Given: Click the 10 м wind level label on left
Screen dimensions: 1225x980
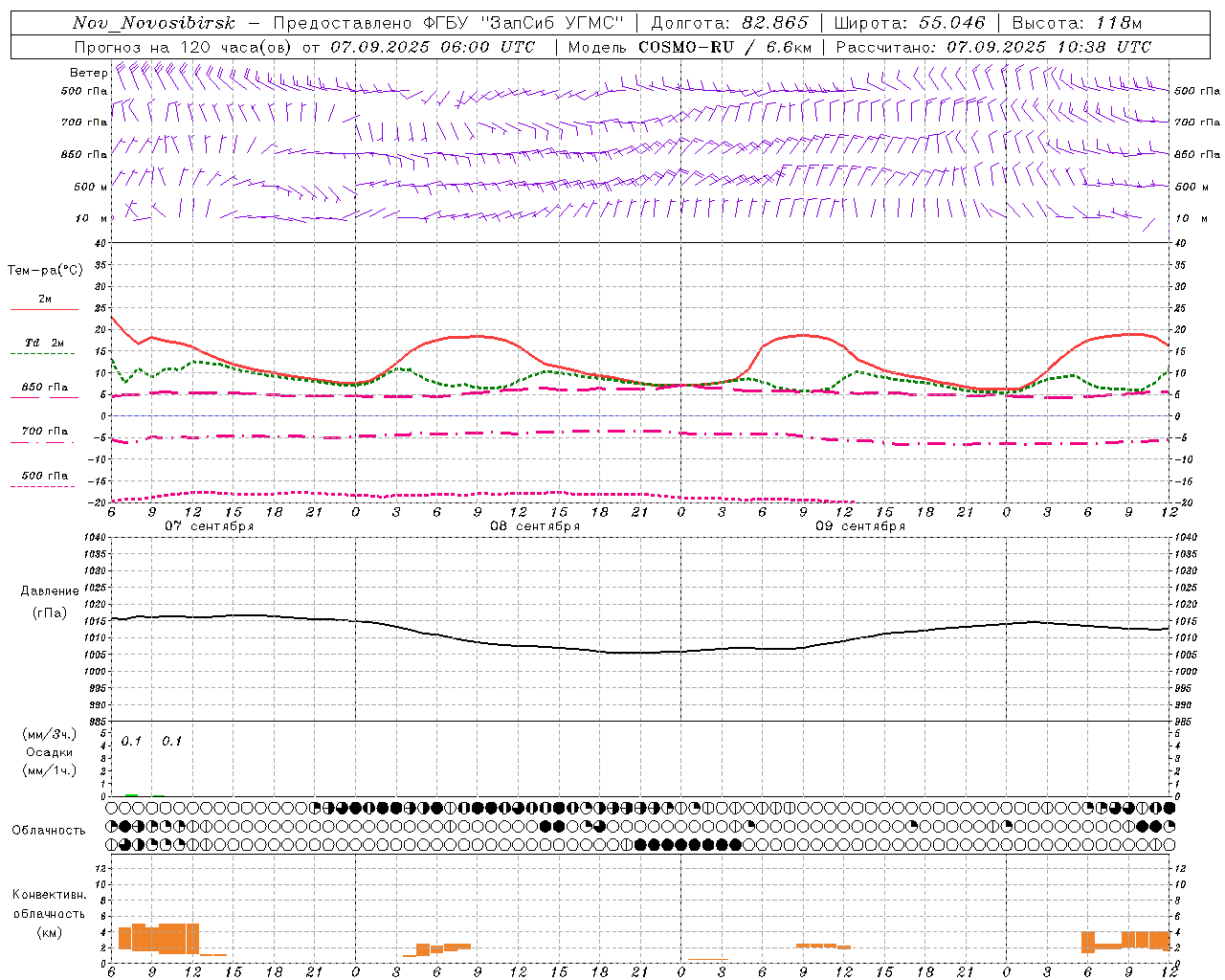Looking at the screenshot, I should [x=91, y=218].
